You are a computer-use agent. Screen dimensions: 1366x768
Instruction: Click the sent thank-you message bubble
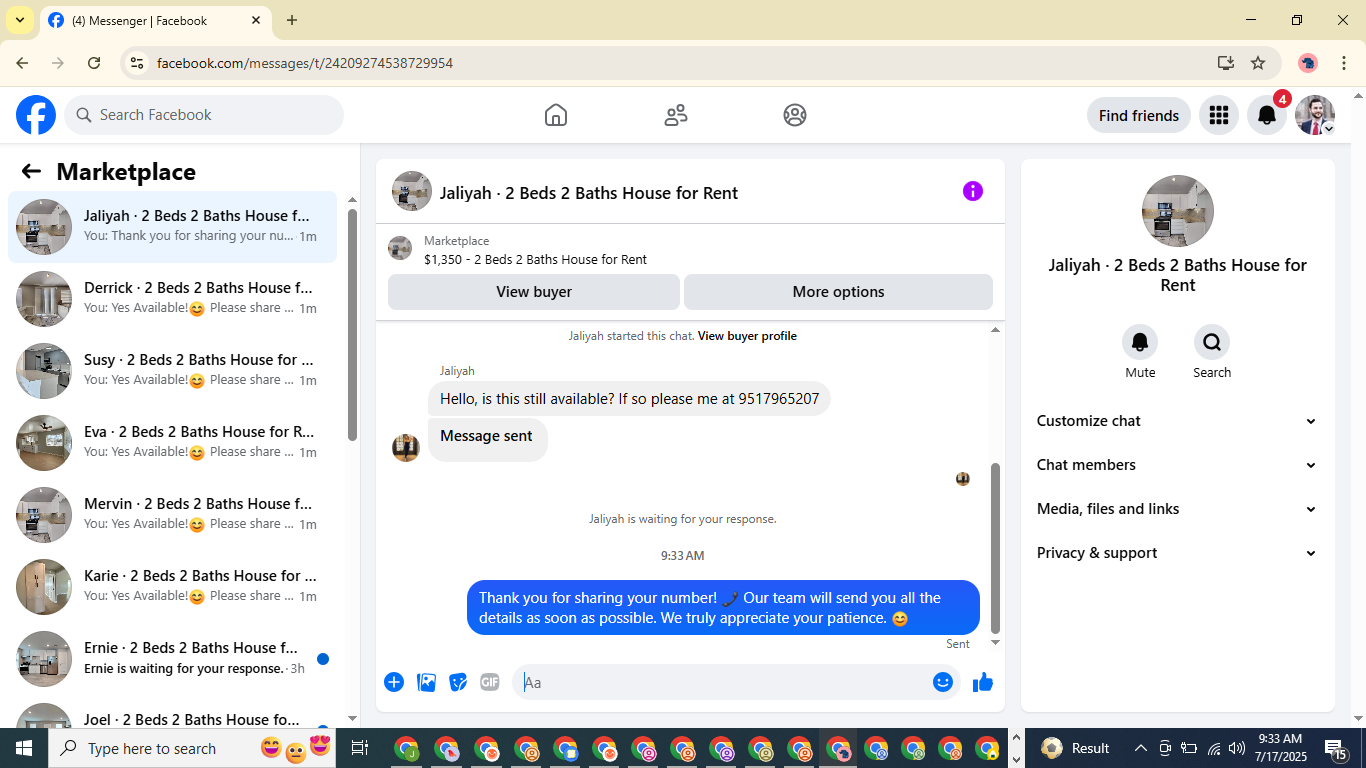click(723, 608)
